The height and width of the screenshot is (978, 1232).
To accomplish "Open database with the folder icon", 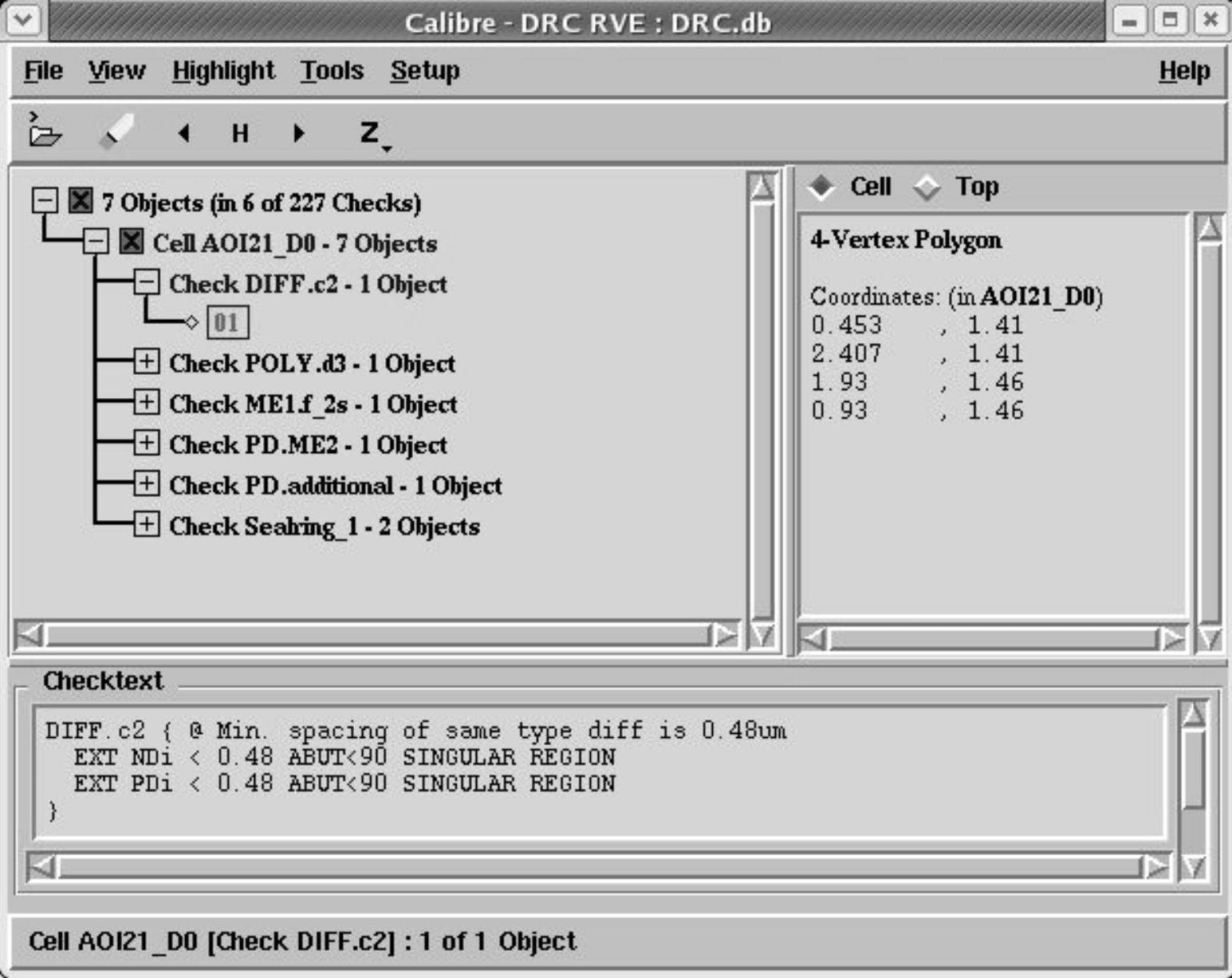I will (45, 132).
